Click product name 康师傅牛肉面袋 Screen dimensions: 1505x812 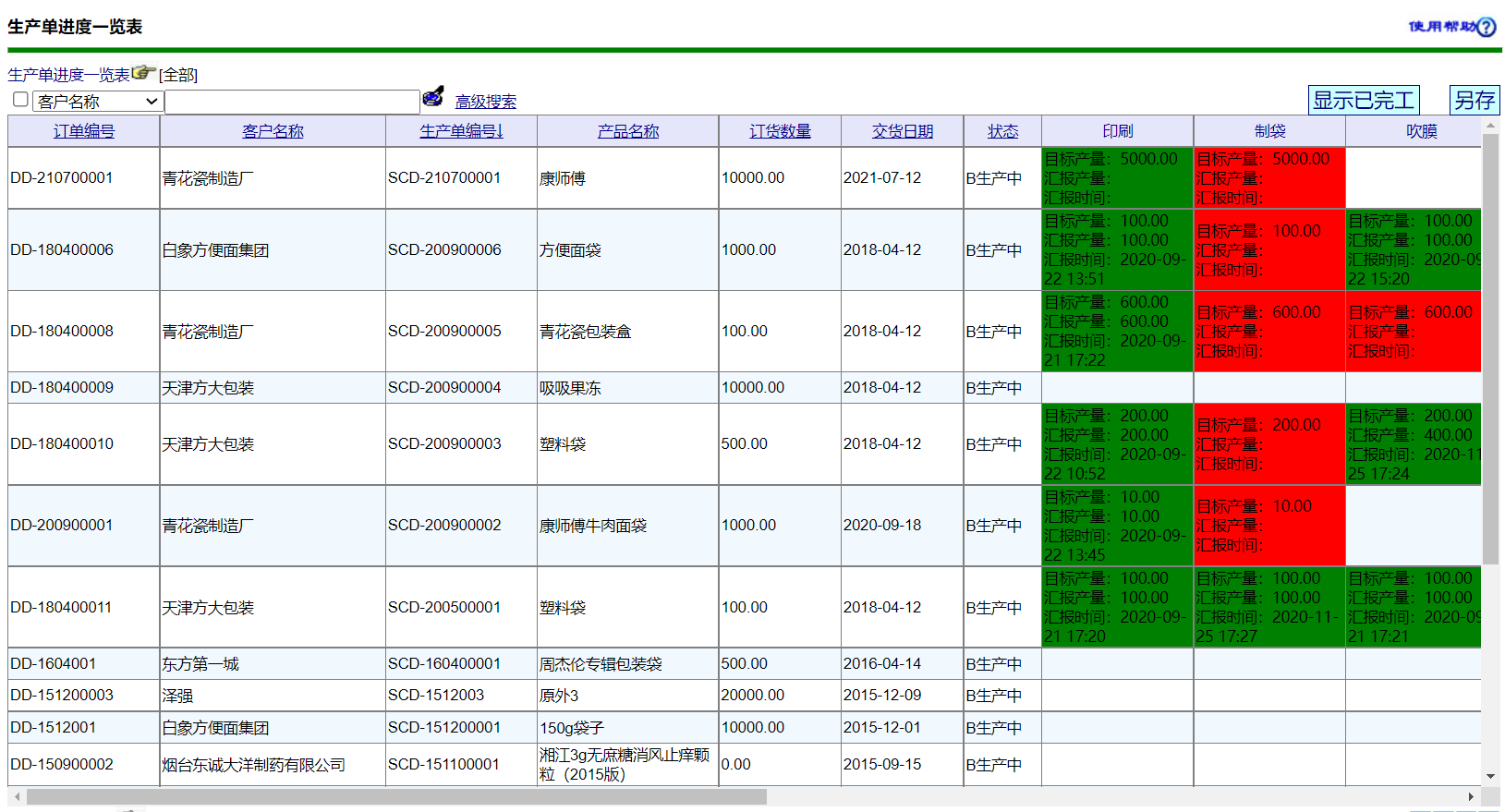593,526
